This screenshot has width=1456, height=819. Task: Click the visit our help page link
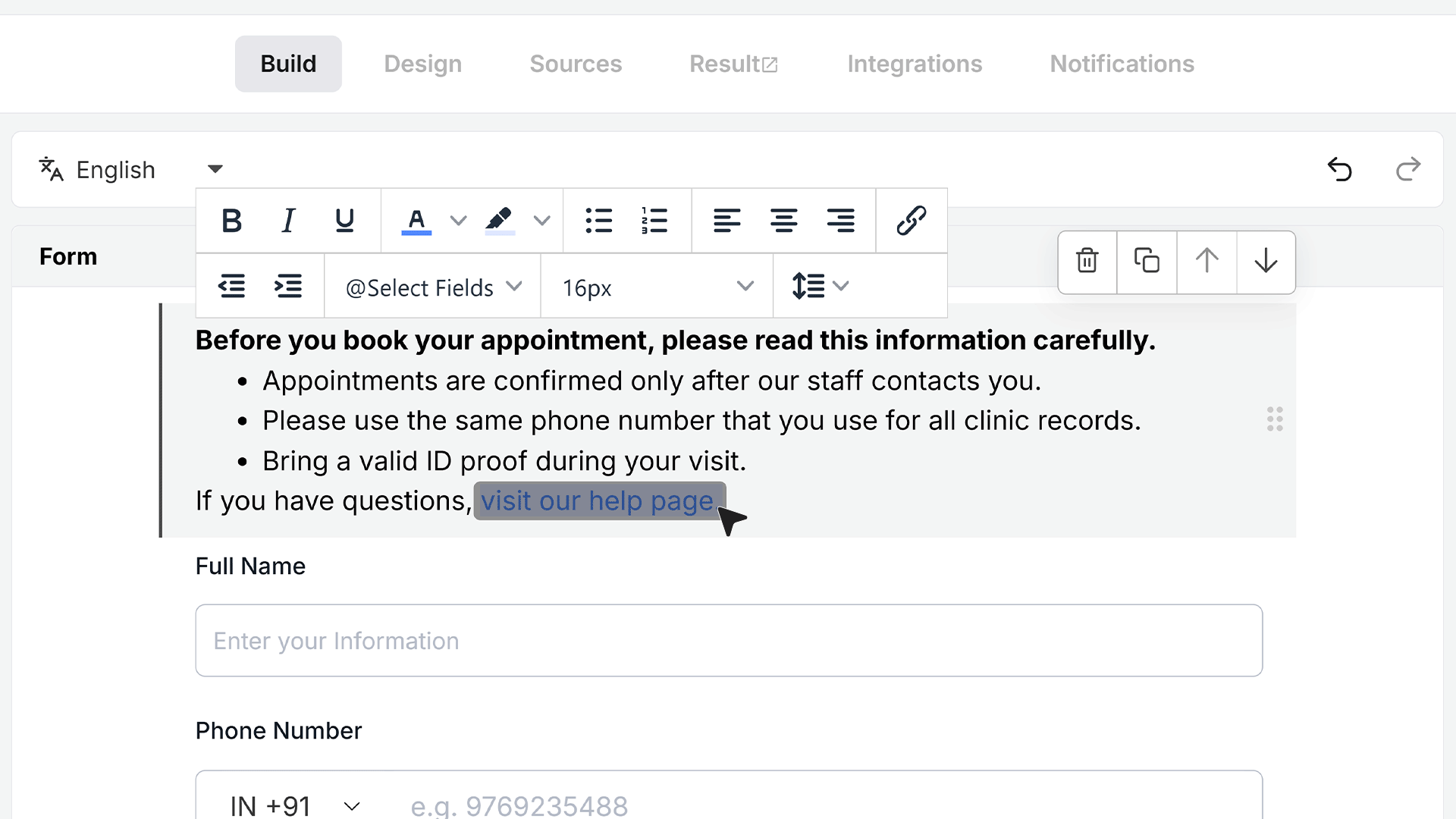(x=598, y=500)
